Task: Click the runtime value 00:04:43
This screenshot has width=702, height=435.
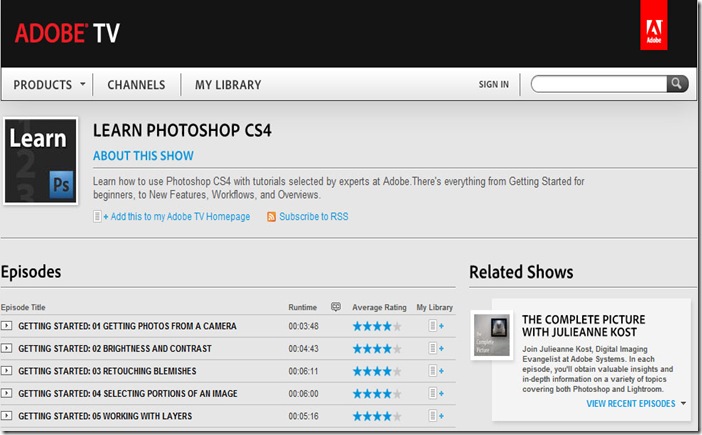Action: 303,349
